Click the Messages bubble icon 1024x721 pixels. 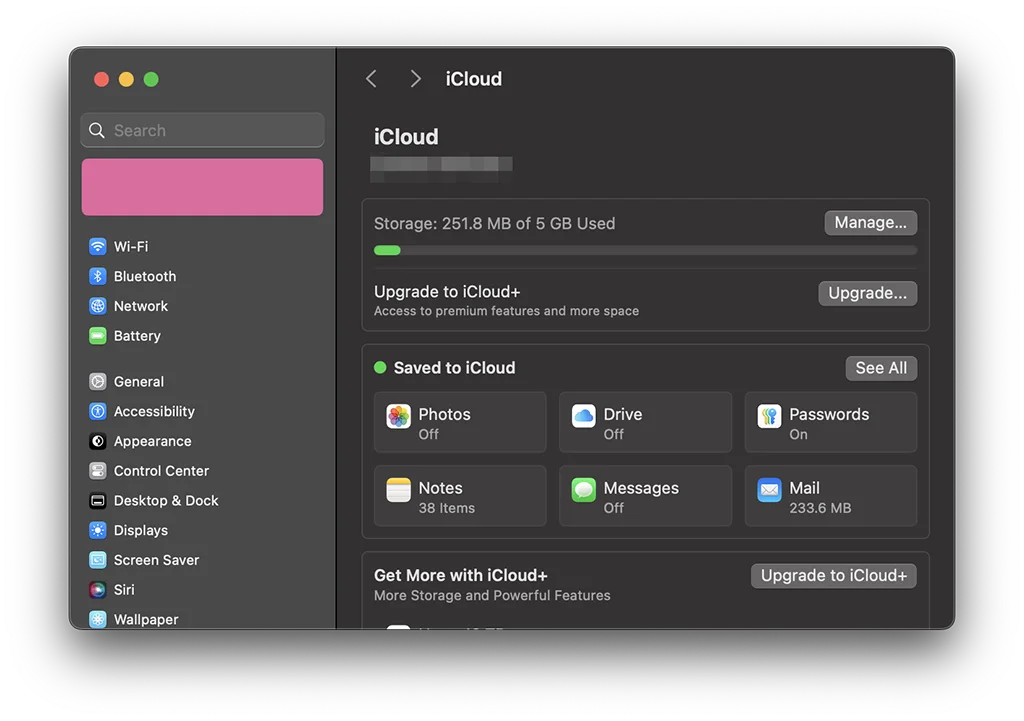pos(584,490)
